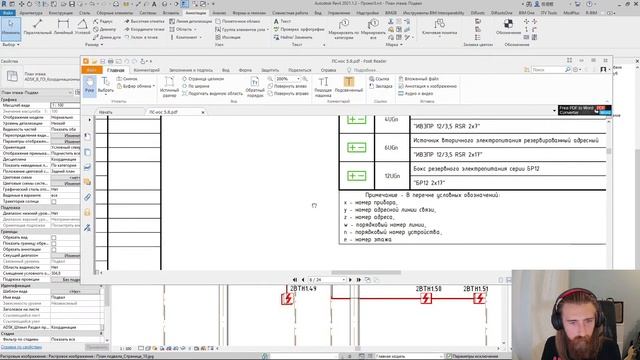
Task: Choose the Parallel (Параллельный) dimension tool
Action: click(38, 27)
